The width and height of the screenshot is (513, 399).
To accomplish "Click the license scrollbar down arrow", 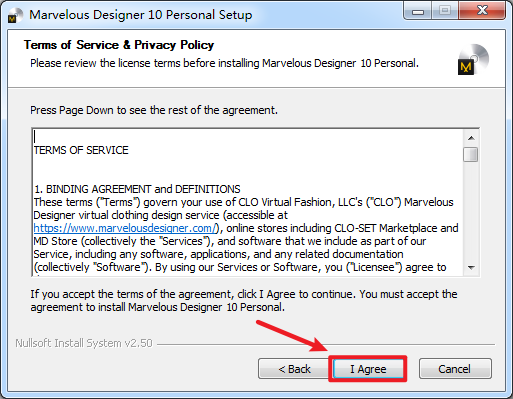I will (x=471, y=268).
